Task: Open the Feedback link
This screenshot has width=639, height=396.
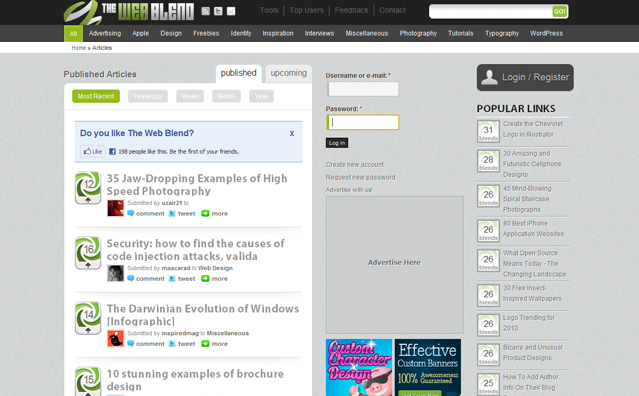Action: [x=352, y=10]
